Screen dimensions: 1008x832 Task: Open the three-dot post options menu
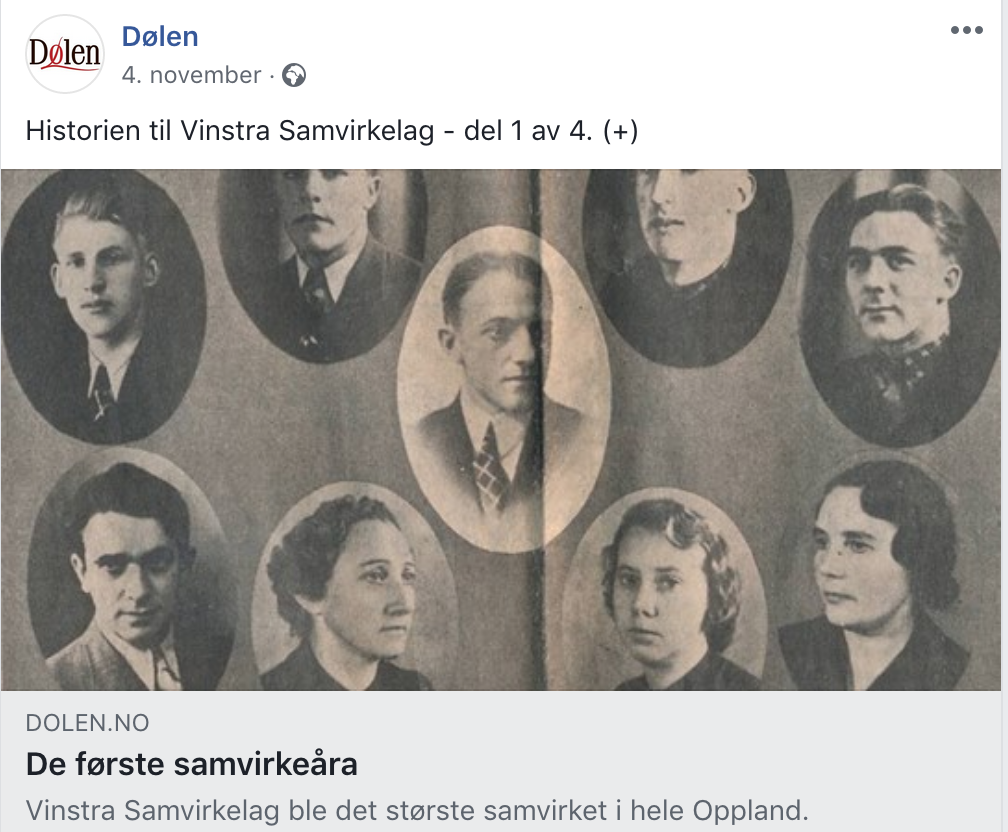pyautogui.click(x=966, y=31)
